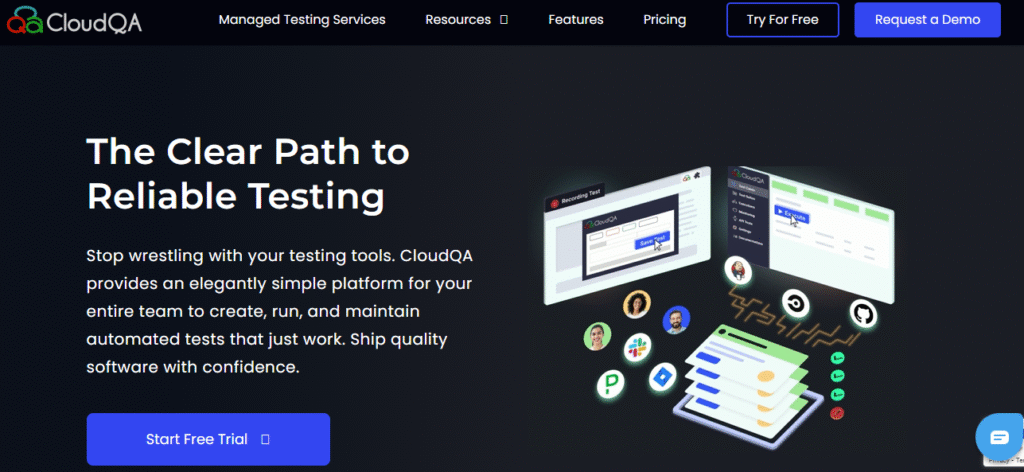Click the Try For Free button
The image size is (1024, 472).
click(x=782, y=20)
